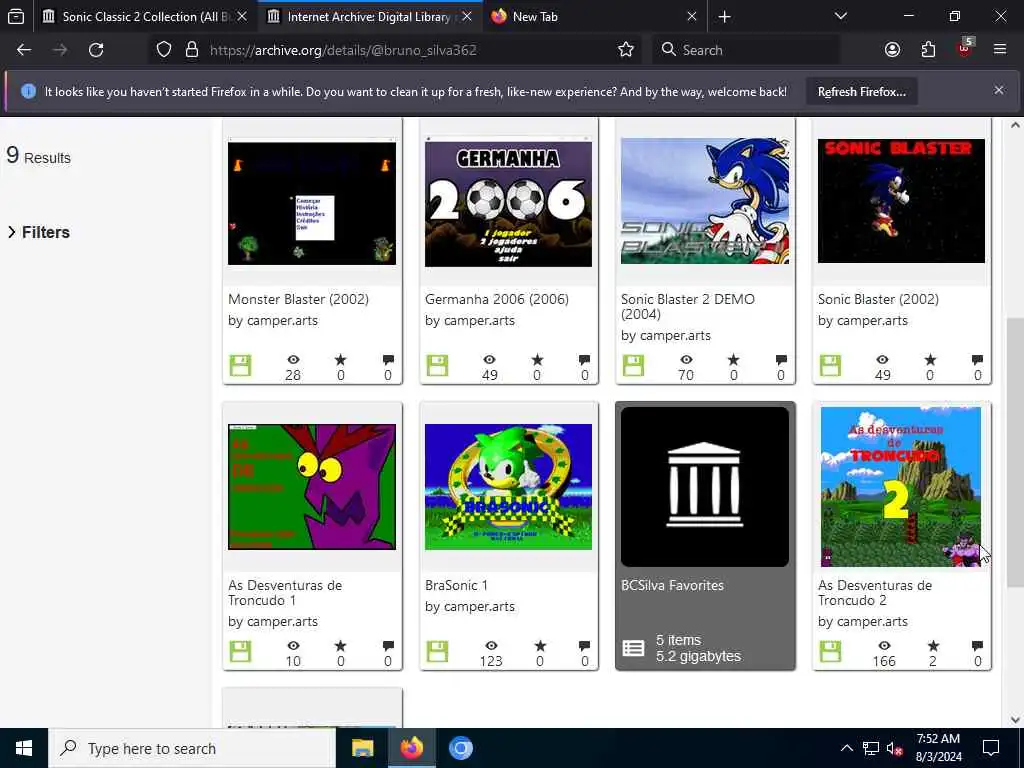Click floppy disk icon on BraSonic 1 card
1024x768 pixels.
tap(437, 652)
